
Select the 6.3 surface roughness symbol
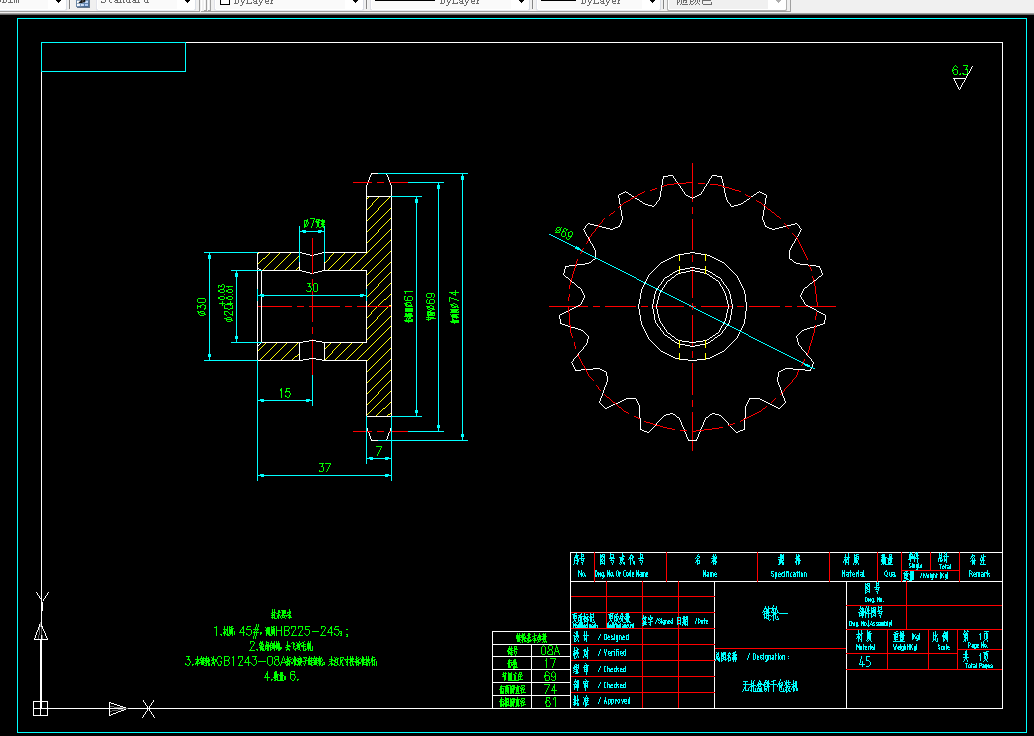(961, 77)
